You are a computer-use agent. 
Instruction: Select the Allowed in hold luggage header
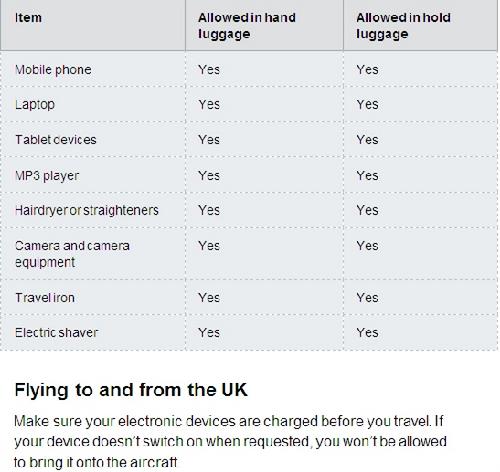pos(403,26)
